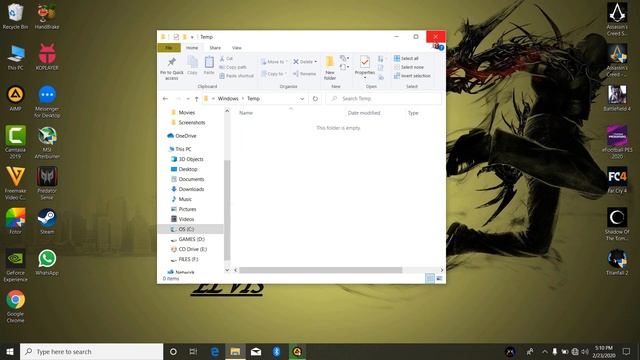
Task: Open the Copy to dropdown
Action: click(x=274, y=73)
